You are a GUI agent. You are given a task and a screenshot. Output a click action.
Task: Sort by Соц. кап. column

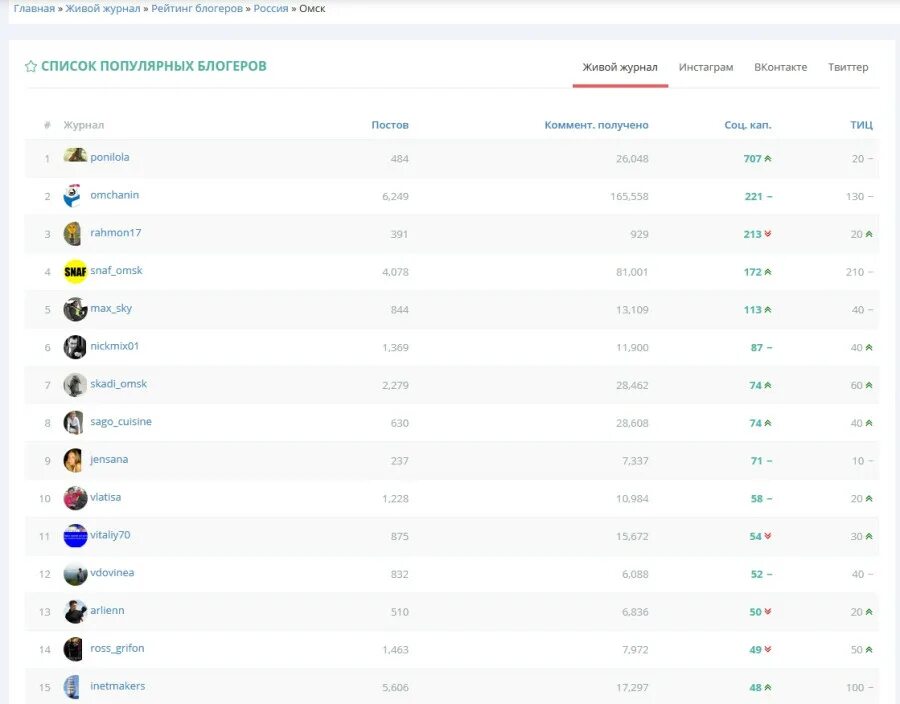coord(747,125)
